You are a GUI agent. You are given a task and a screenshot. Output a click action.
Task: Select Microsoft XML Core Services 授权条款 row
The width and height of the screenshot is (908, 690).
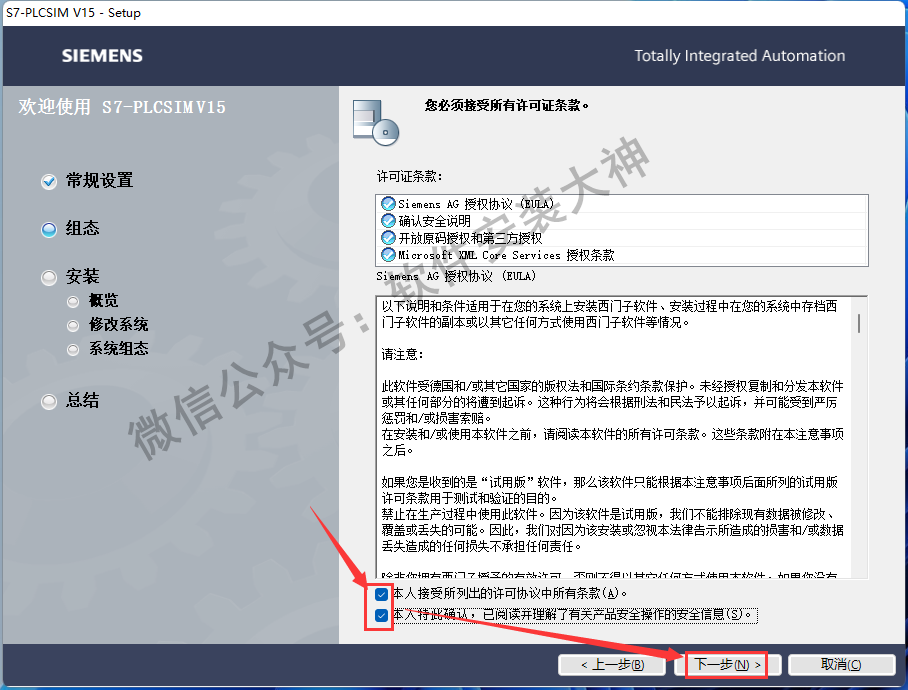[622, 254]
